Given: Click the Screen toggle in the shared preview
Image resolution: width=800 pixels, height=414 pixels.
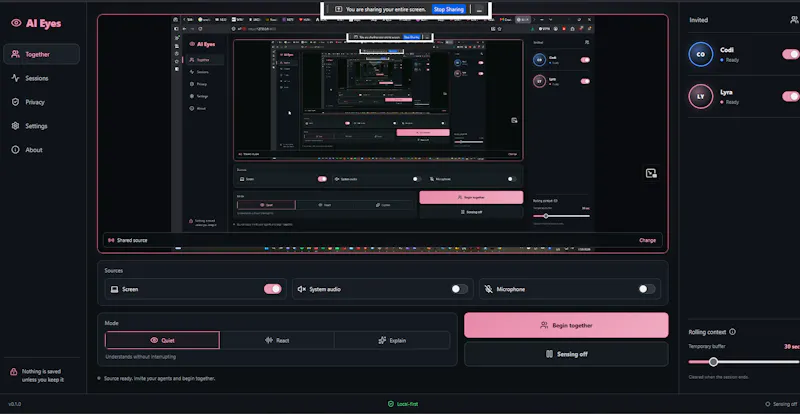Looking at the screenshot, I should click(322, 179).
